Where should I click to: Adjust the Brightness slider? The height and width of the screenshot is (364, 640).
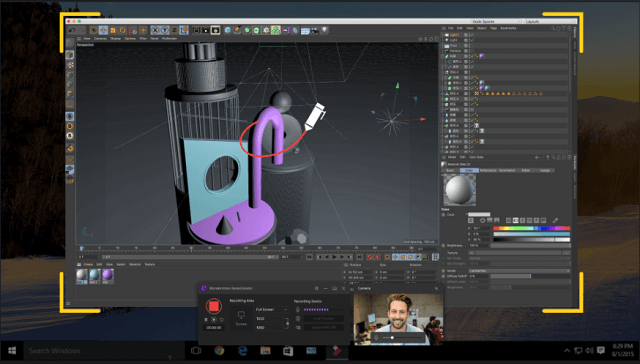click(x=530, y=246)
